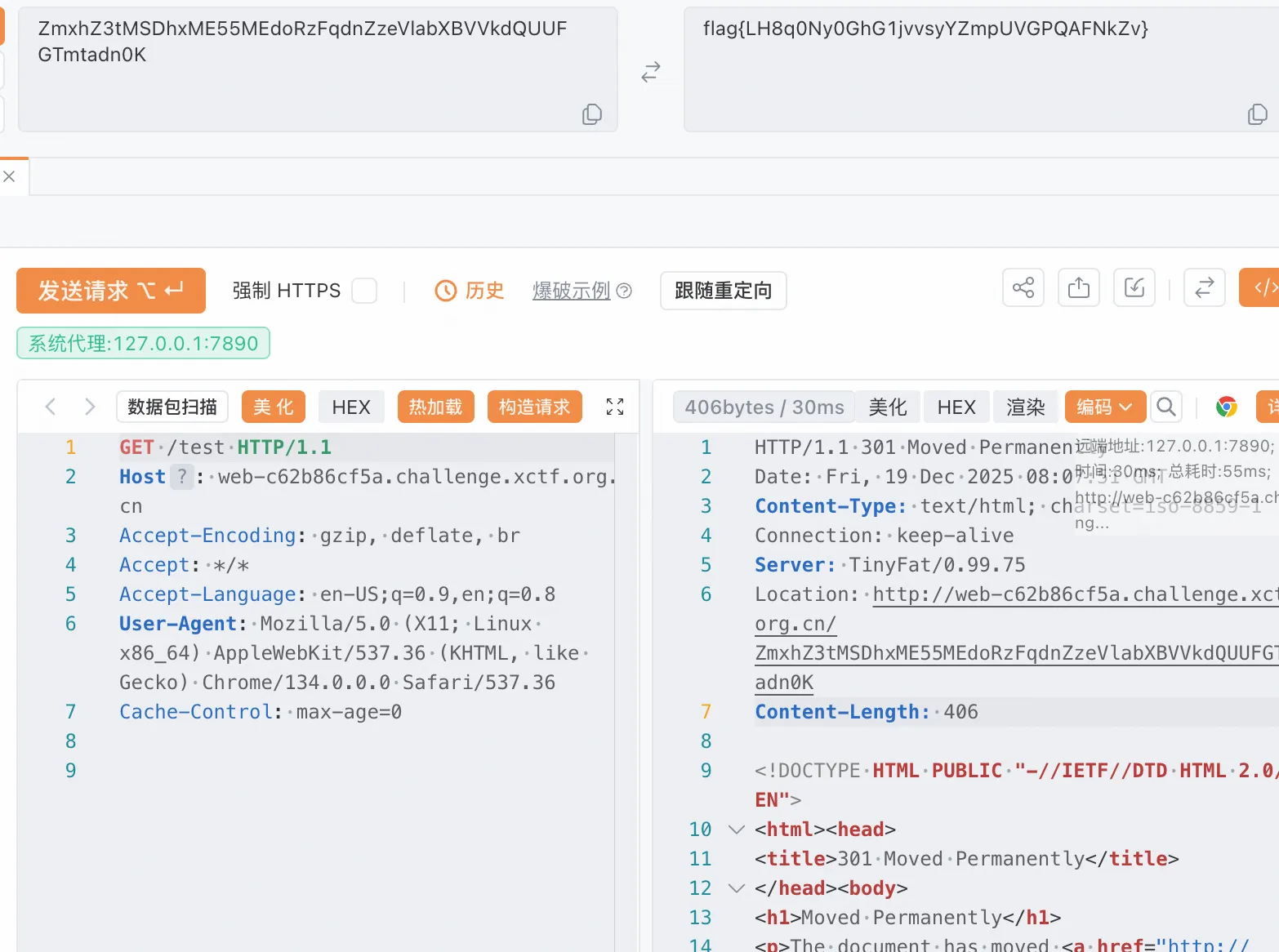The image size is (1279, 952).
Task: Switch response view to 渲染
Action: point(1025,407)
